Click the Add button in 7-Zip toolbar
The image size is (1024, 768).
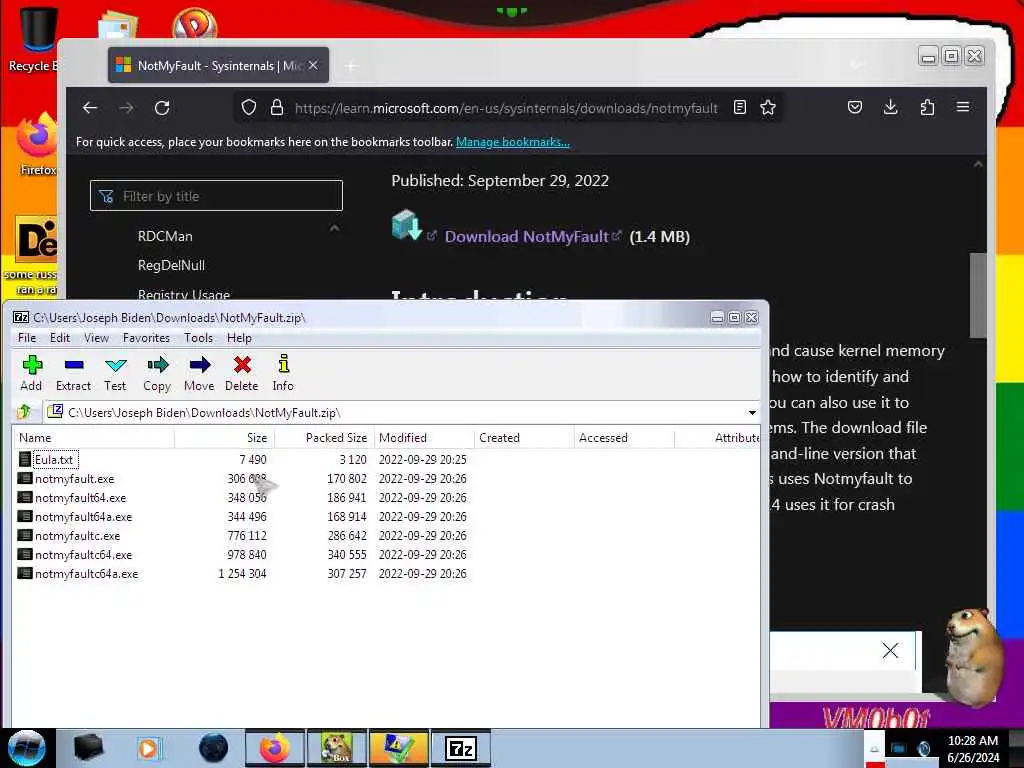point(31,374)
